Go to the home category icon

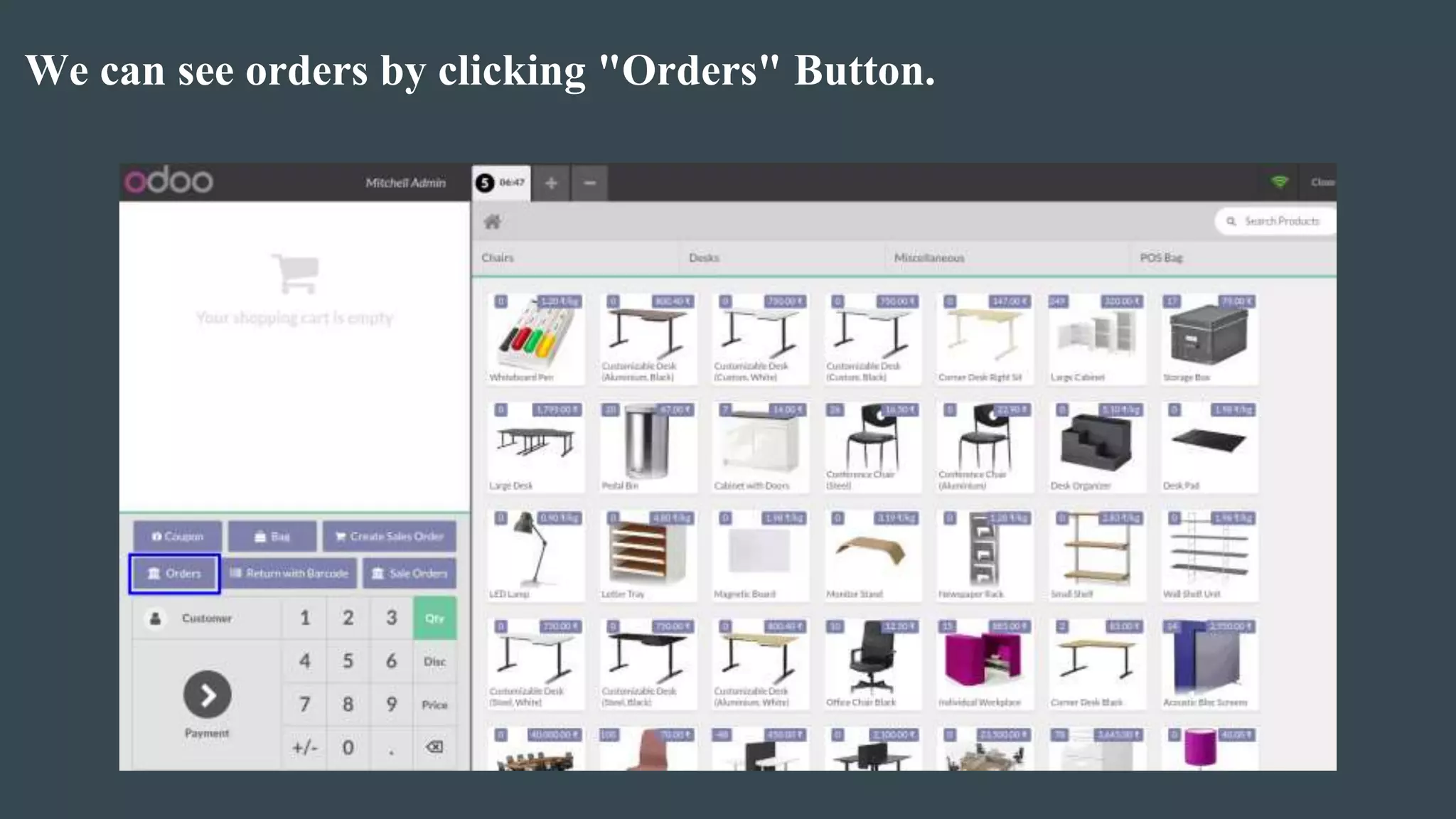pyautogui.click(x=492, y=222)
